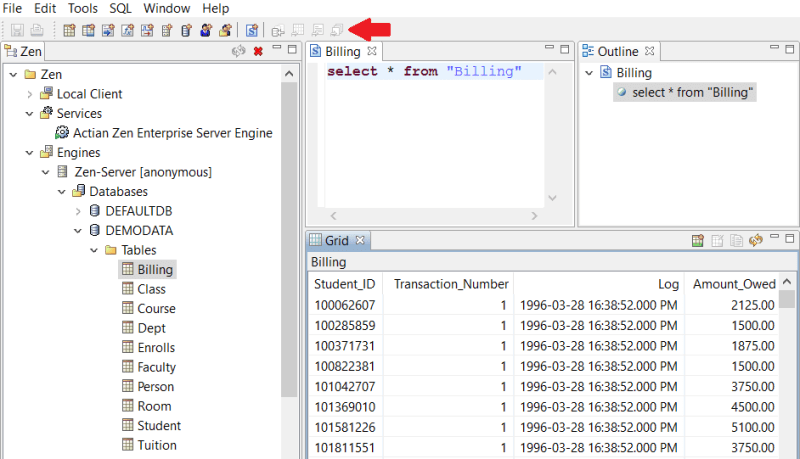
Task: Collapse the DEMODATA database
Action: coord(78,231)
